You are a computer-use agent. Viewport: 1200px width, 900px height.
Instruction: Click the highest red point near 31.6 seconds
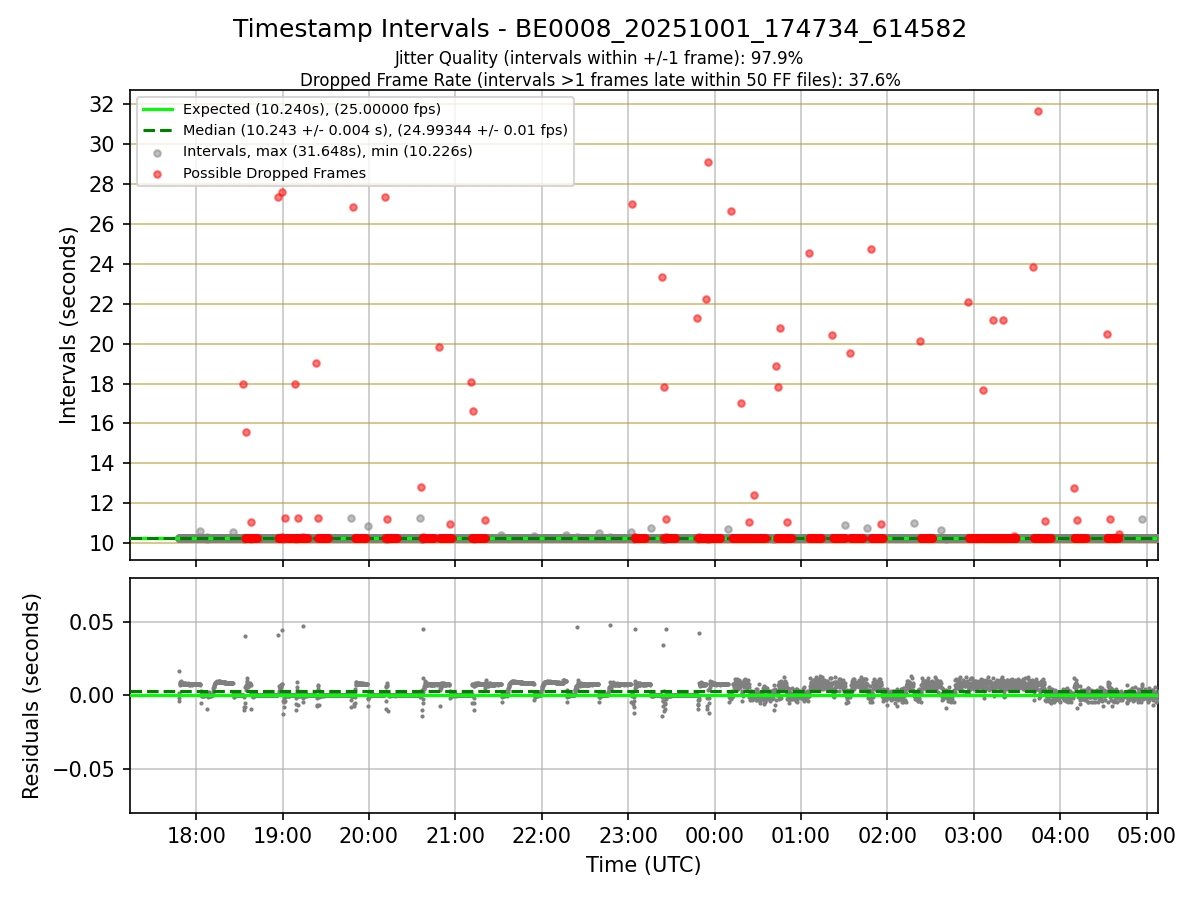point(1038,111)
